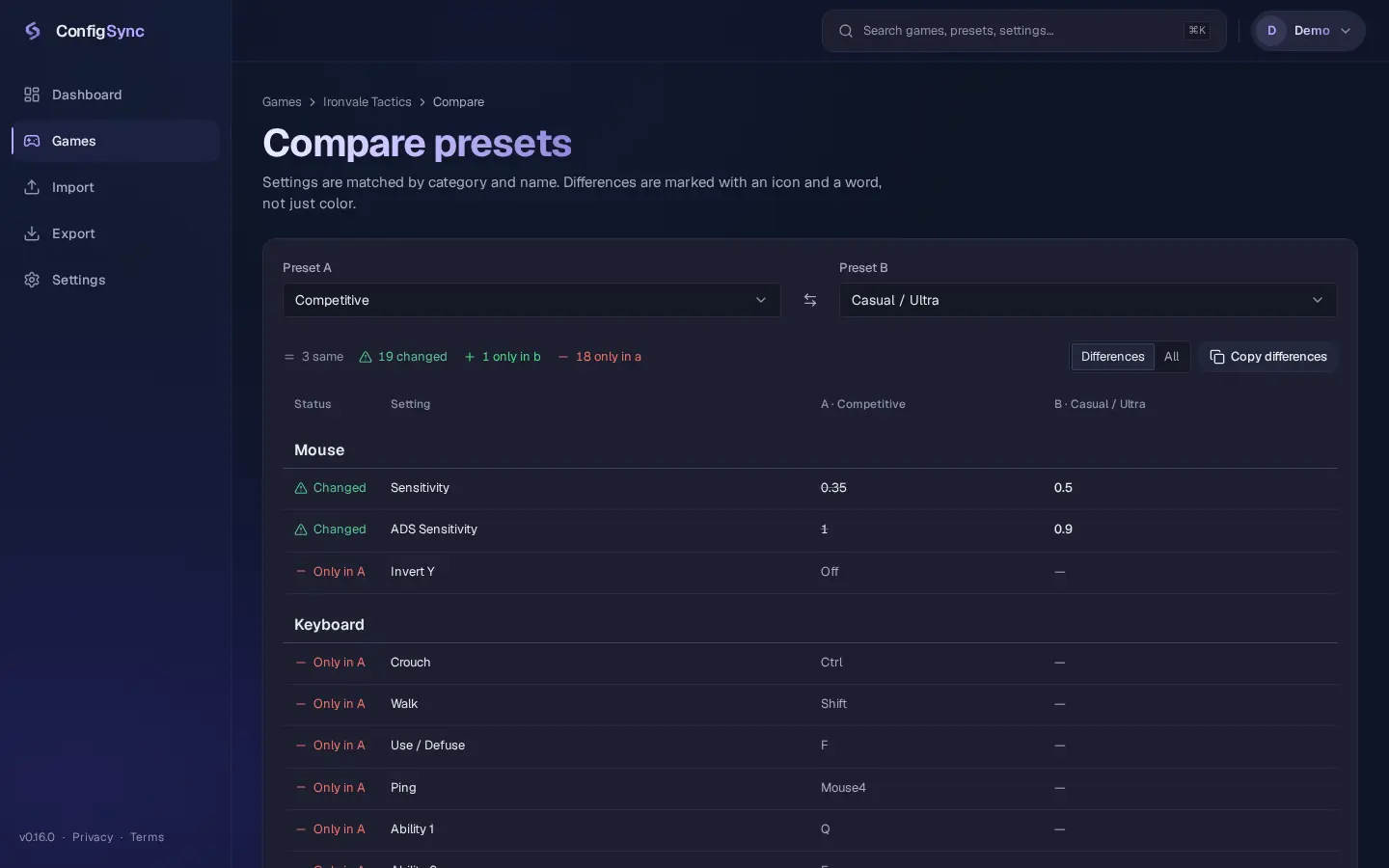Open the Terms link in footer
This screenshot has height=868, width=1389.
(147, 837)
